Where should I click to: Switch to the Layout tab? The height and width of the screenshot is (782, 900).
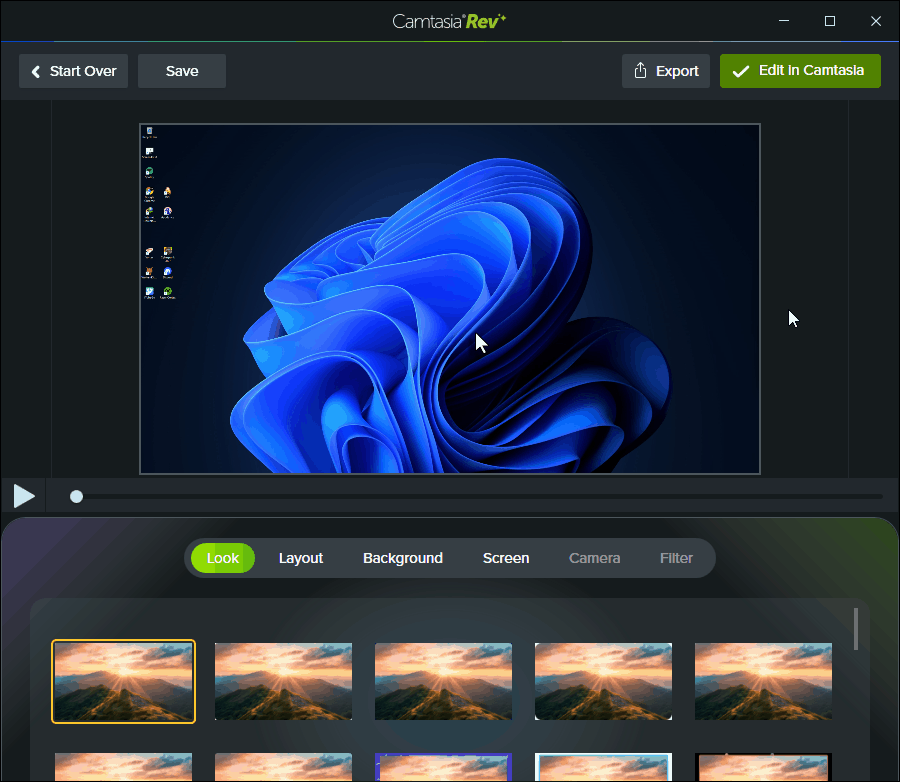tap(300, 558)
